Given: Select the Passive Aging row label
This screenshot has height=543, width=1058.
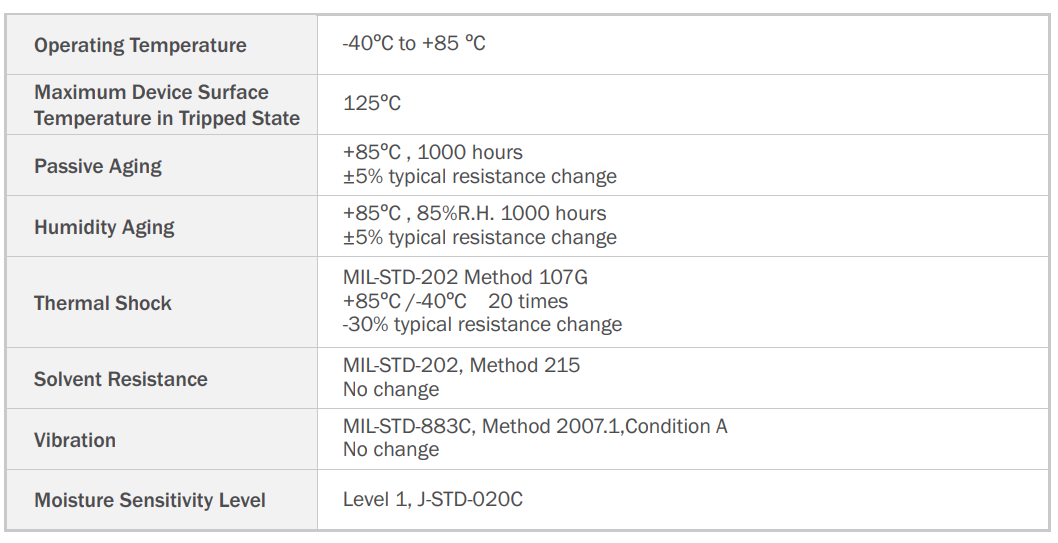Looking at the screenshot, I should (98, 166).
